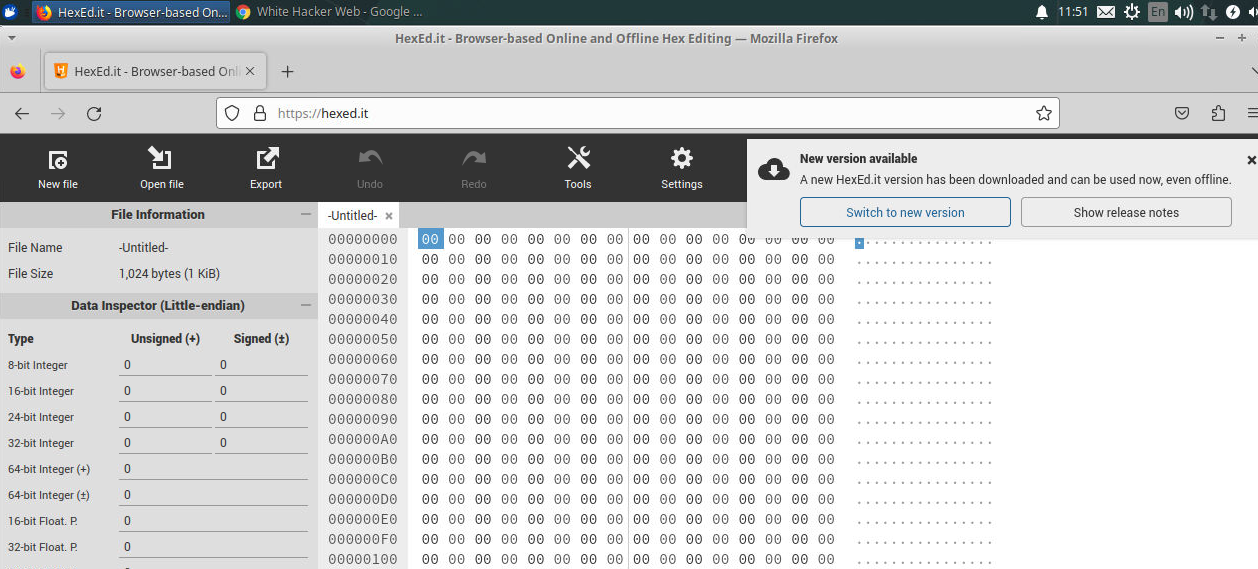Viewport: 1258px width, 569px height.
Task: Open the brightness indicator in tray
Action: pos(1132,12)
